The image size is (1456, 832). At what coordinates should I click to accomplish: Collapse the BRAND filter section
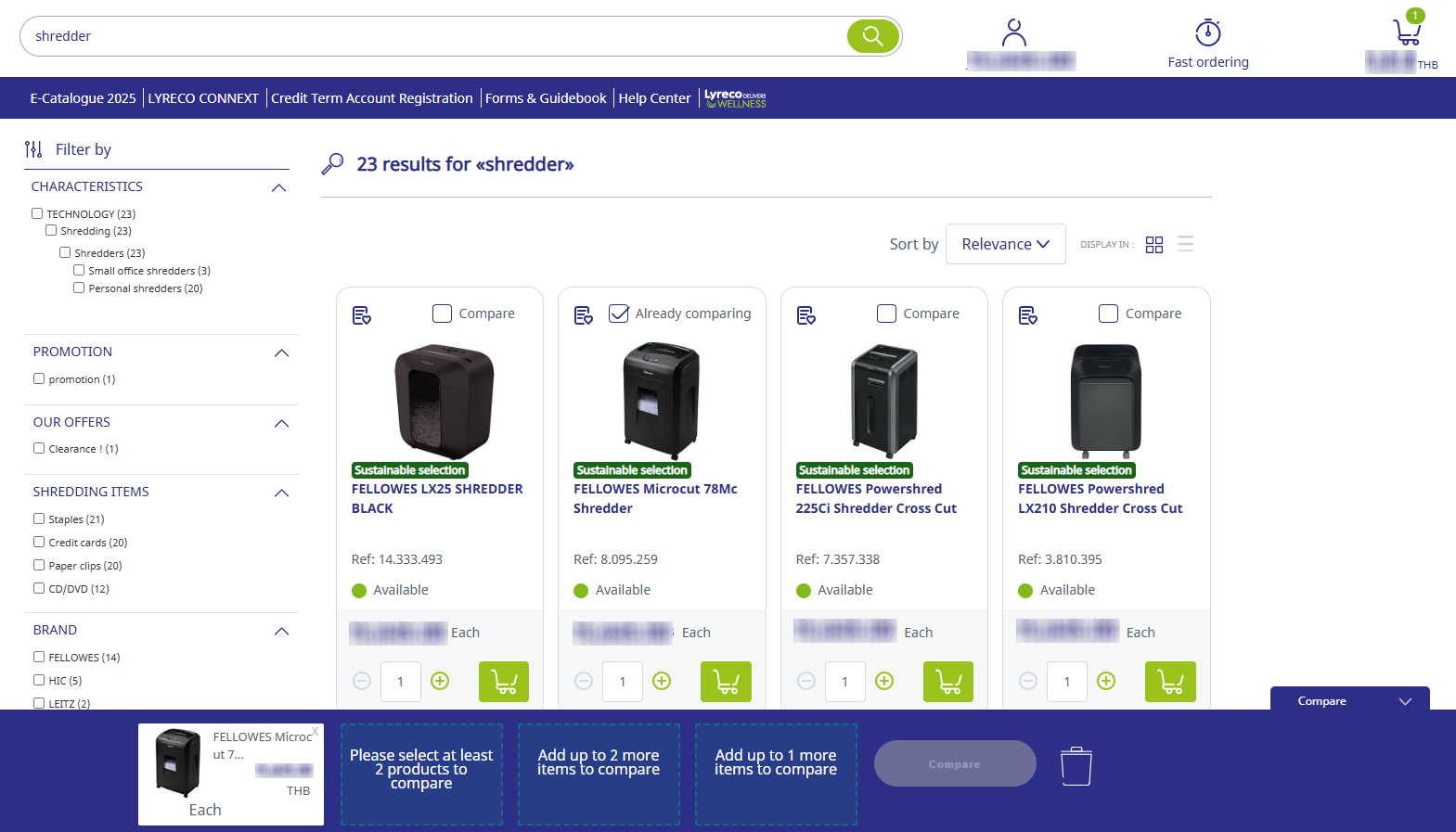point(282,632)
